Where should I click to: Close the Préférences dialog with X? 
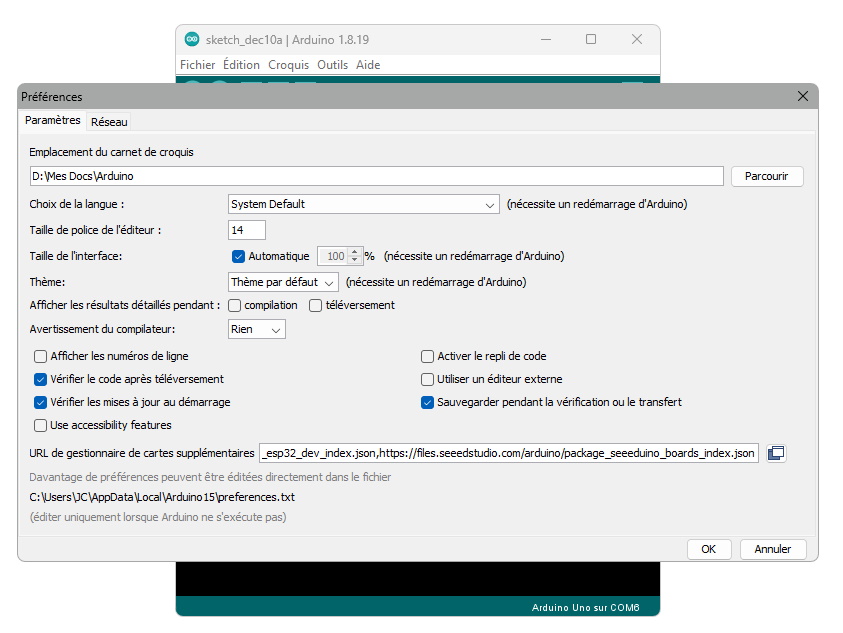[x=802, y=96]
